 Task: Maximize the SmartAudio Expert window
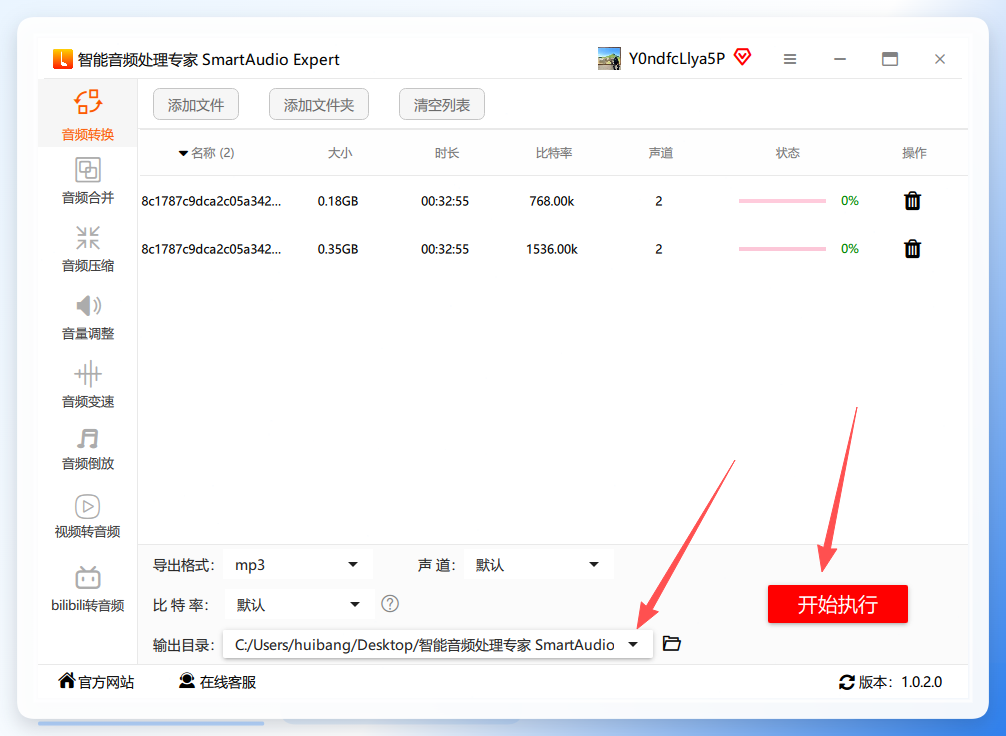890,59
